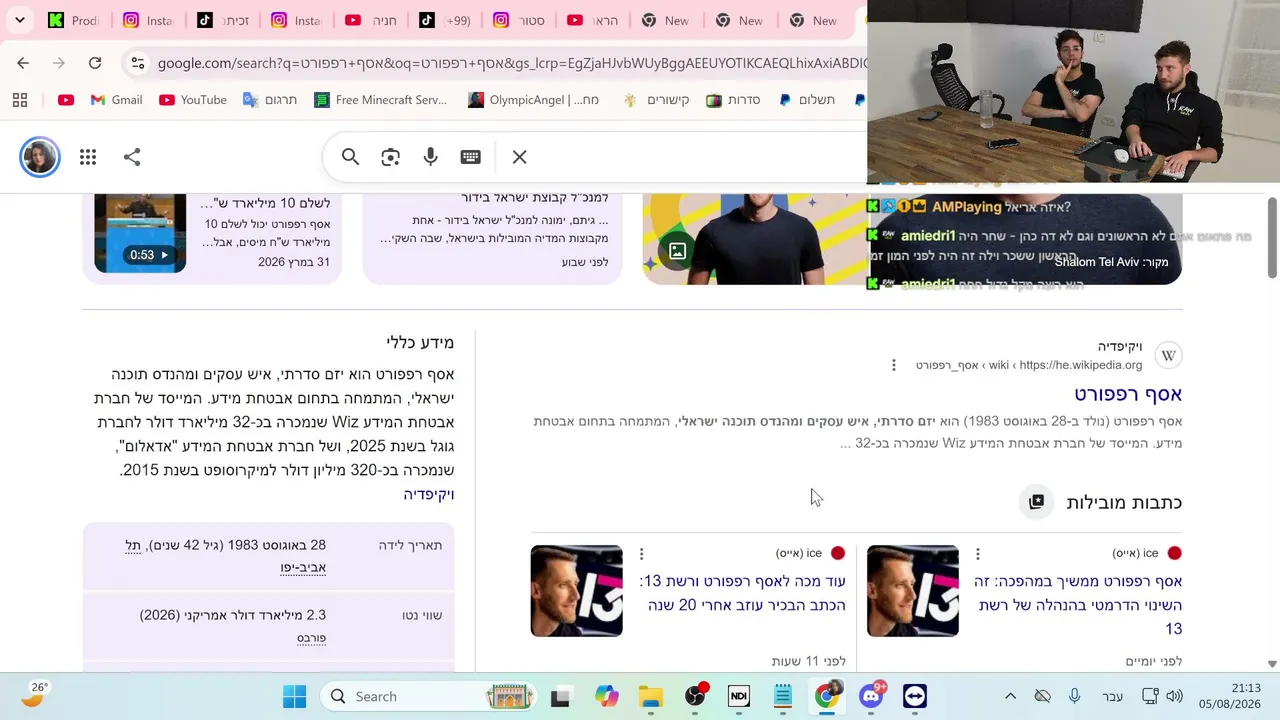The image size is (1280, 720).
Task: Open Notepad from the taskbar
Action: click(x=783, y=697)
